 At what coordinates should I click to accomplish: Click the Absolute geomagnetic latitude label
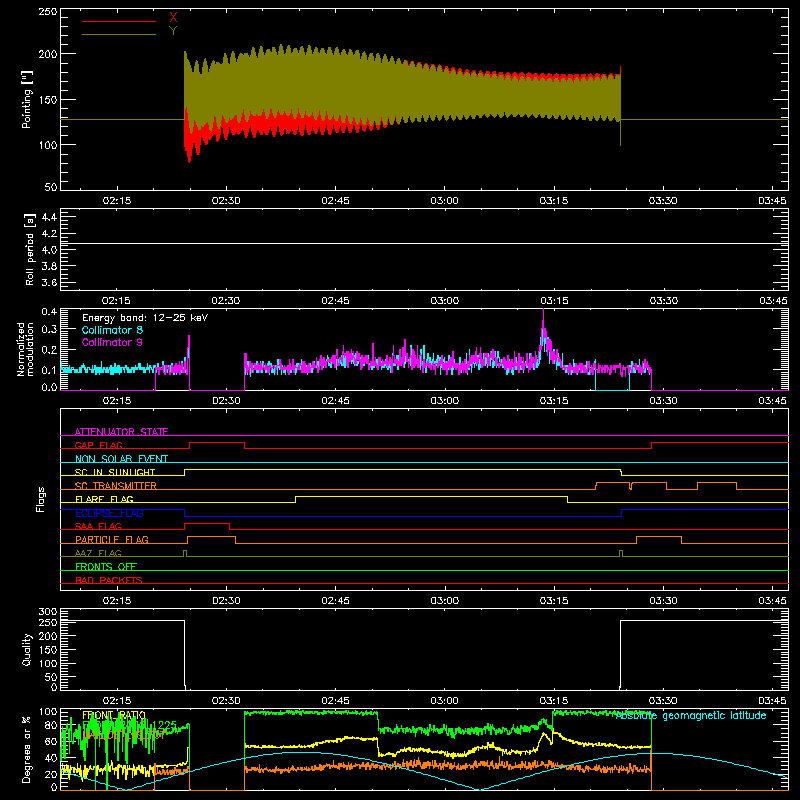point(691,715)
